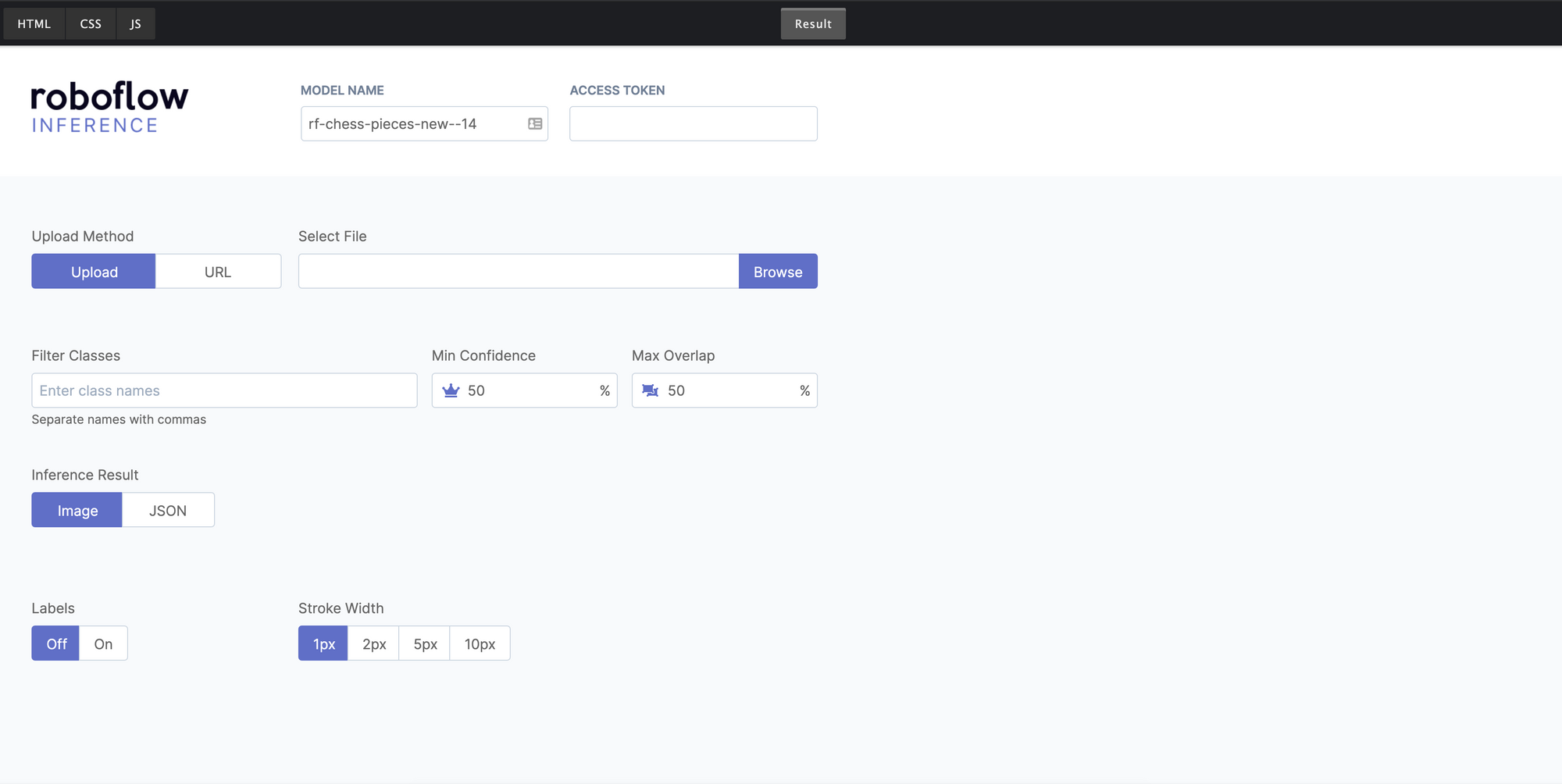Image resolution: width=1562 pixels, height=784 pixels.
Task: Switch to the CSS tab
Action: (90, 23)
